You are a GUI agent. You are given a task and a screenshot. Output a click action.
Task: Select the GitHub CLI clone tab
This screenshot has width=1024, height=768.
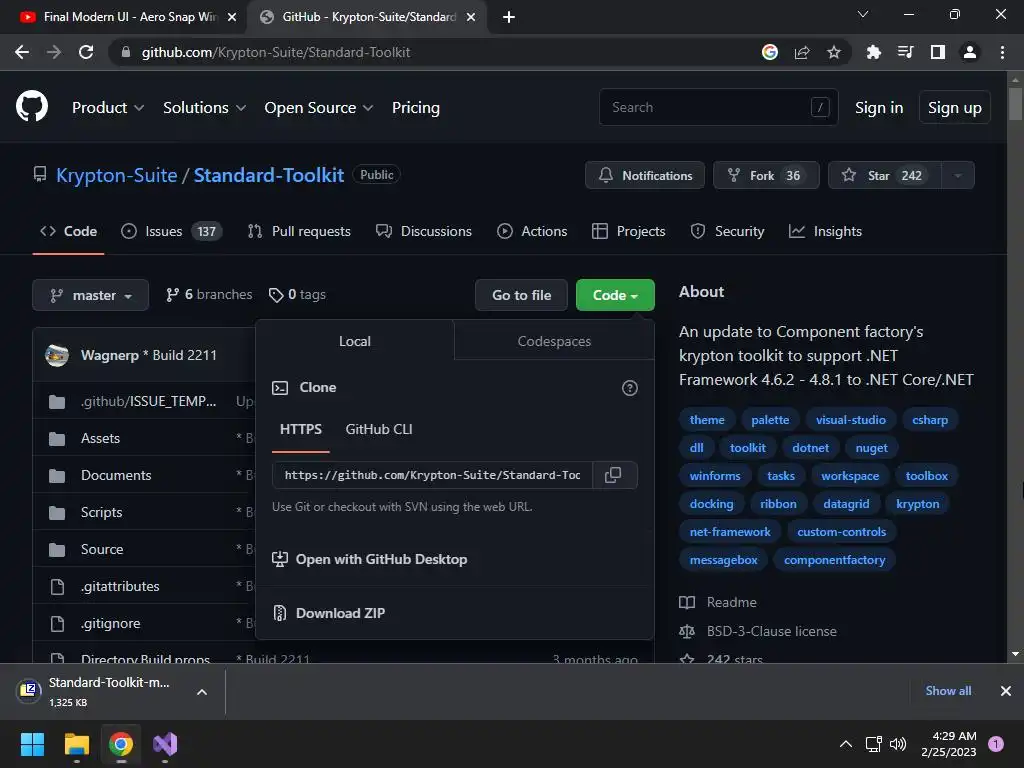click(379, 429)
